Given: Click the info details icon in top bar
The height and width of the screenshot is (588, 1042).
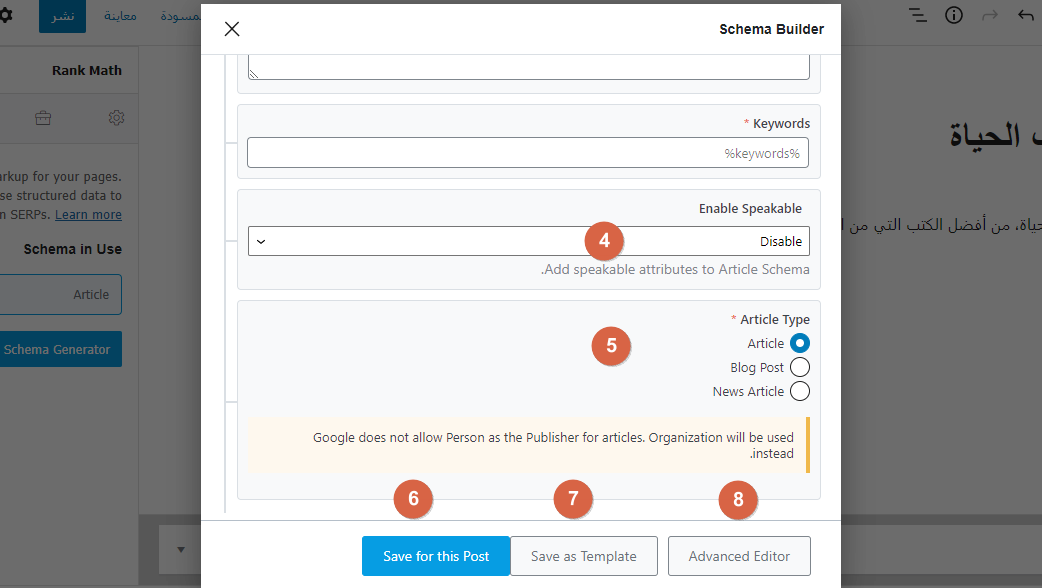Looking at the screenshot, I should (954, 16).
